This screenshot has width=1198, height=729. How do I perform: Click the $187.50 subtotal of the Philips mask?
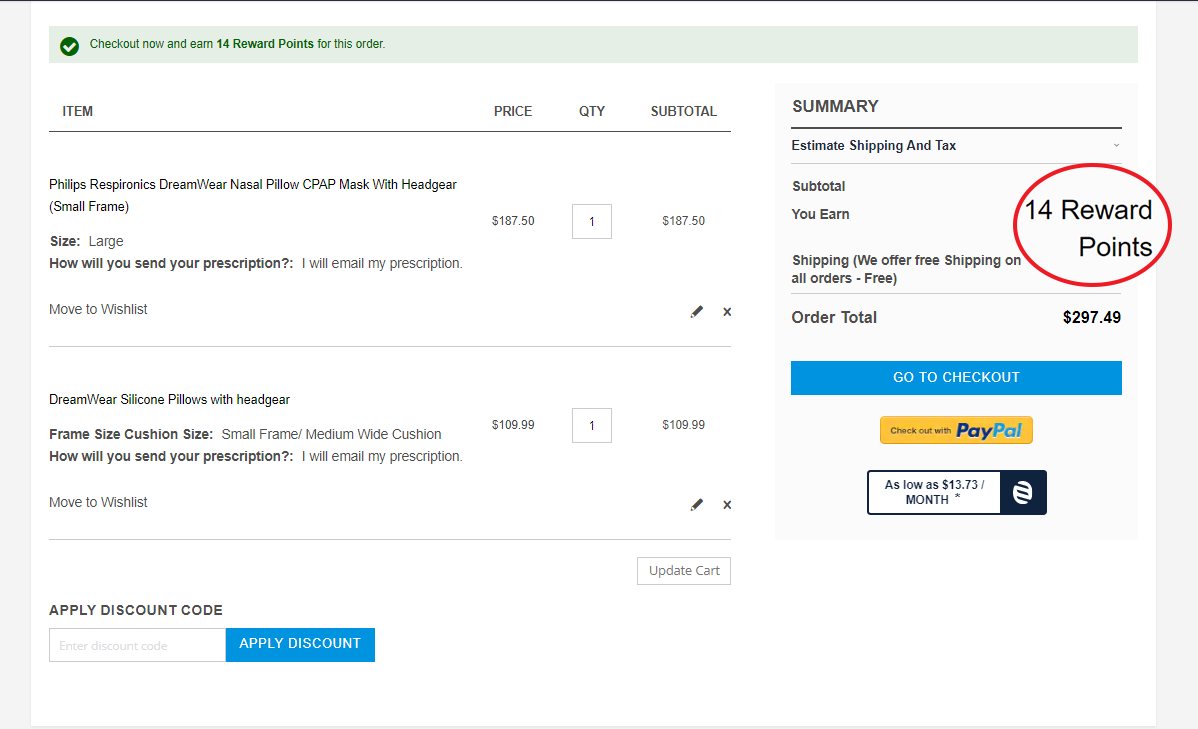coord(683,221)
